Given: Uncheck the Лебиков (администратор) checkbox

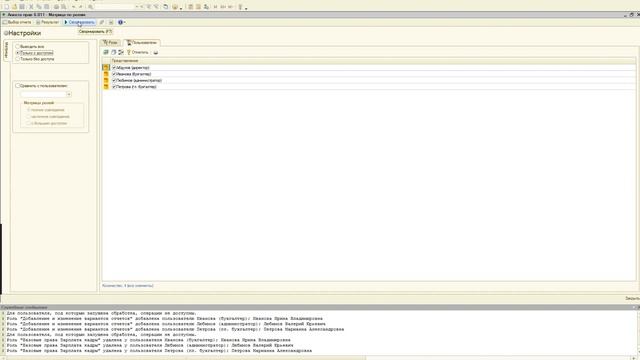Looking at the screenshot, I should tap(114, 80).
